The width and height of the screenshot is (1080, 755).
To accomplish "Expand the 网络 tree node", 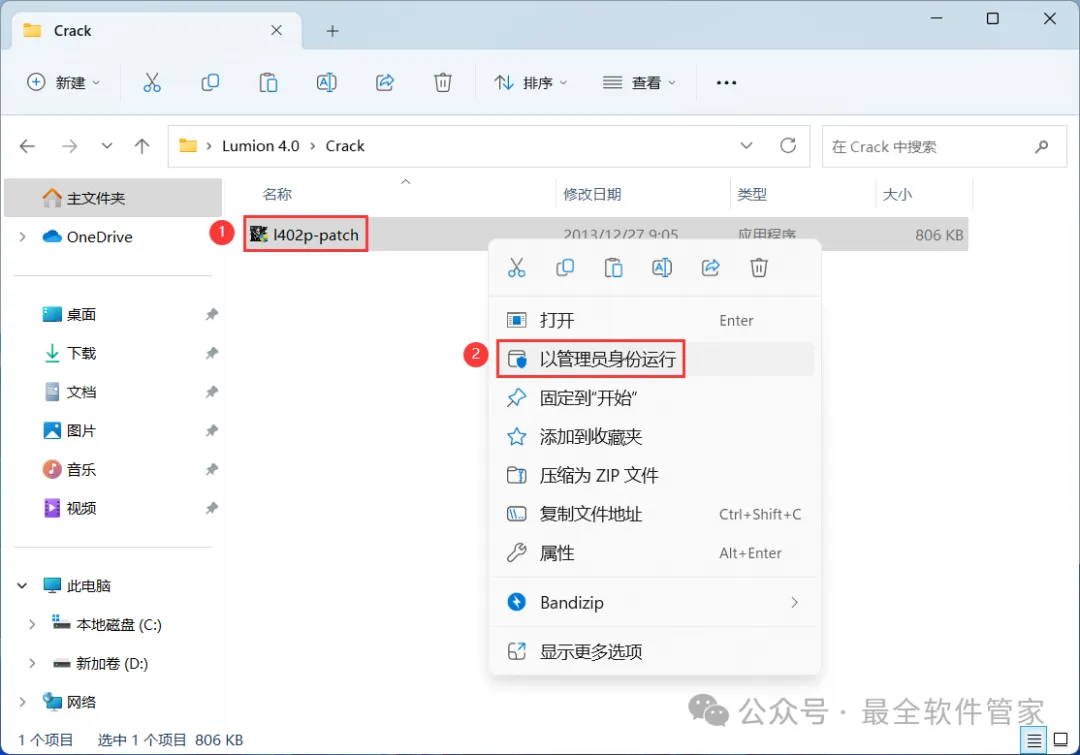I will [23, 702].
